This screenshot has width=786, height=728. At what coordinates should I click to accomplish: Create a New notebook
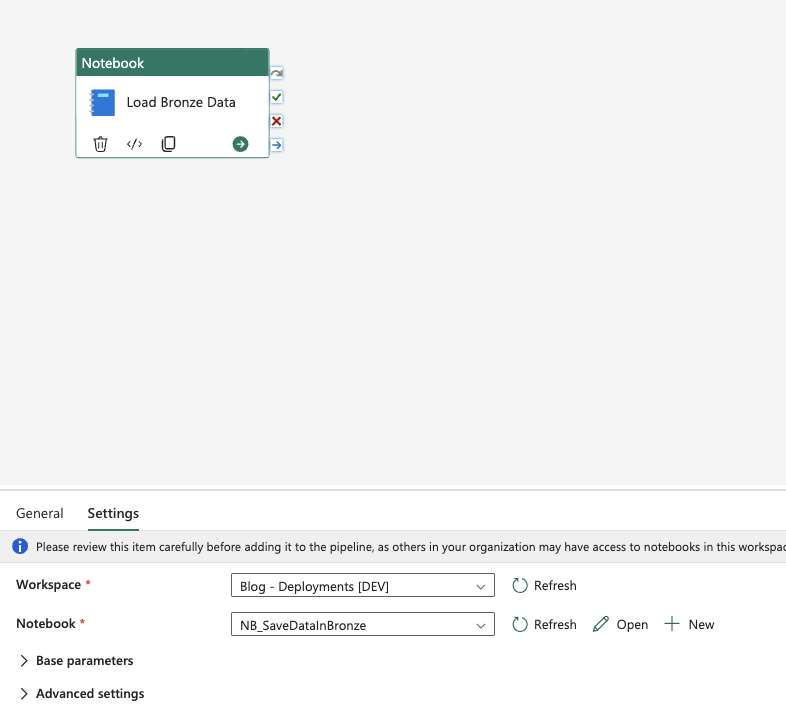[x=690, y=624]
